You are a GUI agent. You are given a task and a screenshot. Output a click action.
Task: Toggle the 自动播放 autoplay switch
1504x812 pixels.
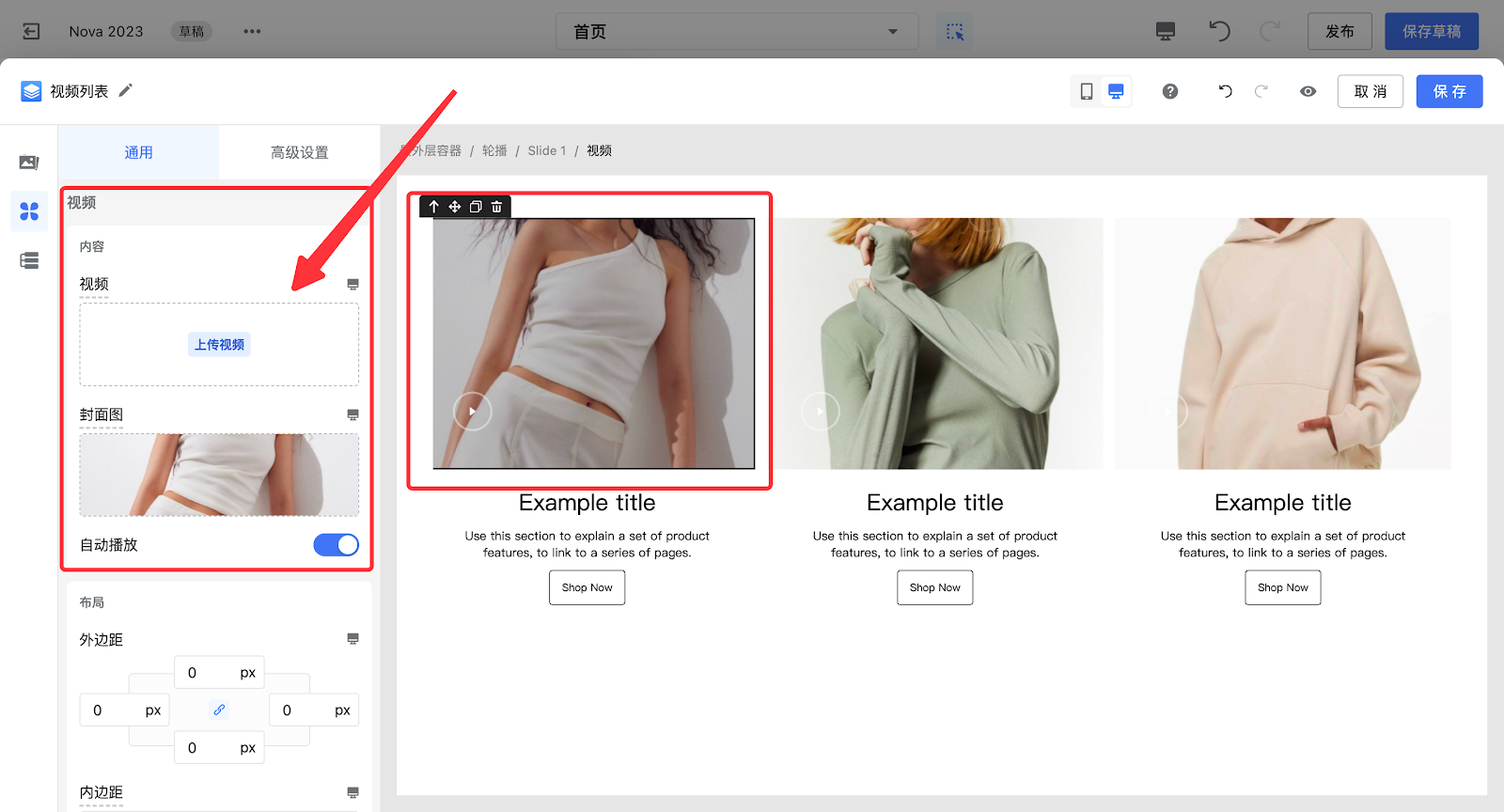[336, 545]
